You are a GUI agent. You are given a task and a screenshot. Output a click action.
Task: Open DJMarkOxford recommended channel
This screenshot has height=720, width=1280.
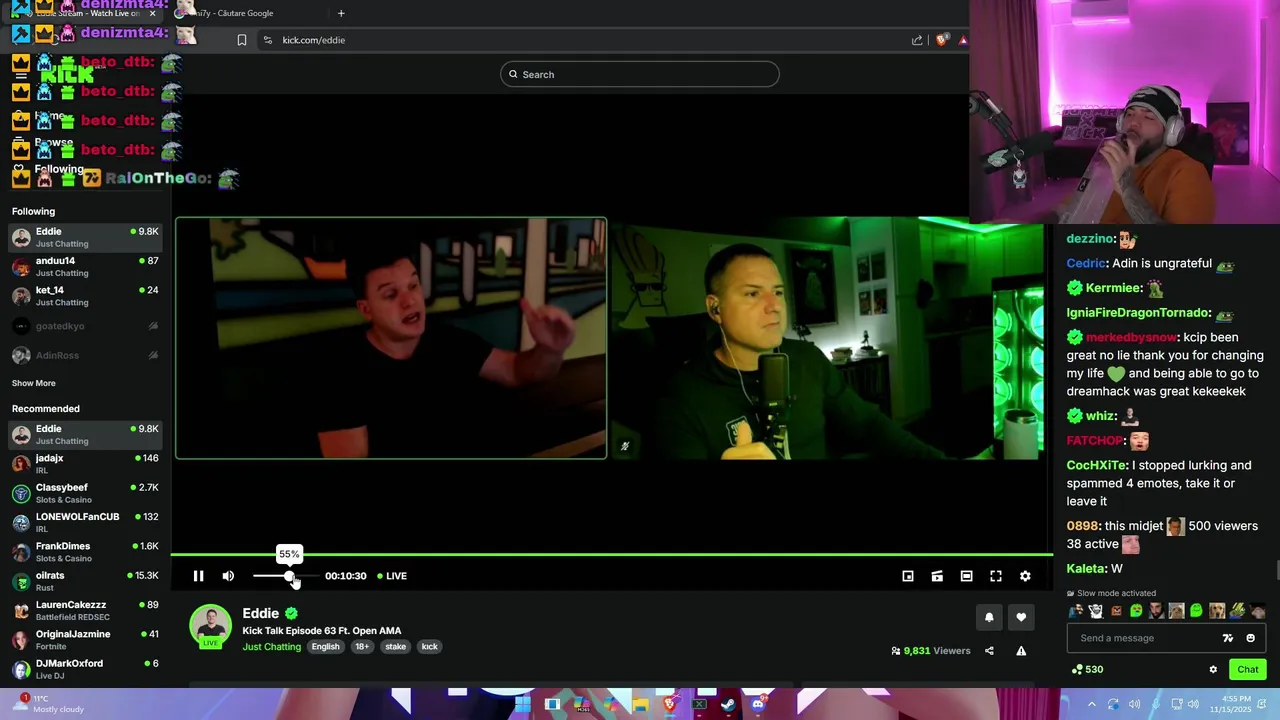tap(85, 669)
